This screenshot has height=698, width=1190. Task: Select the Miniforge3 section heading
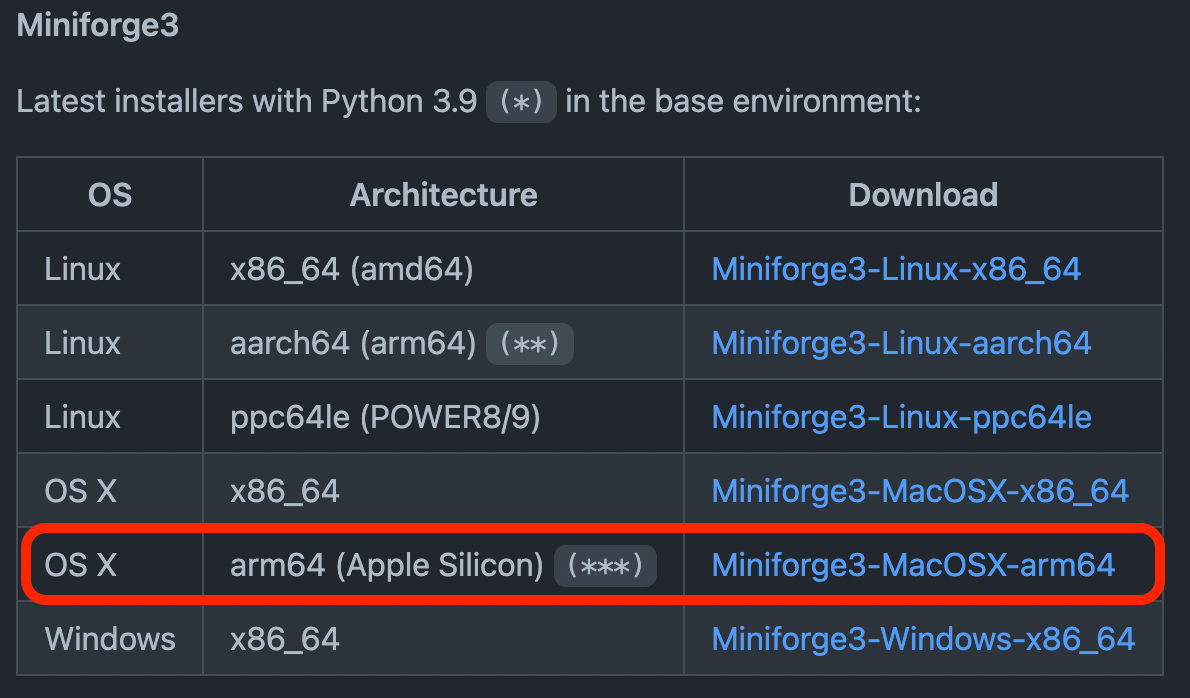97,24
